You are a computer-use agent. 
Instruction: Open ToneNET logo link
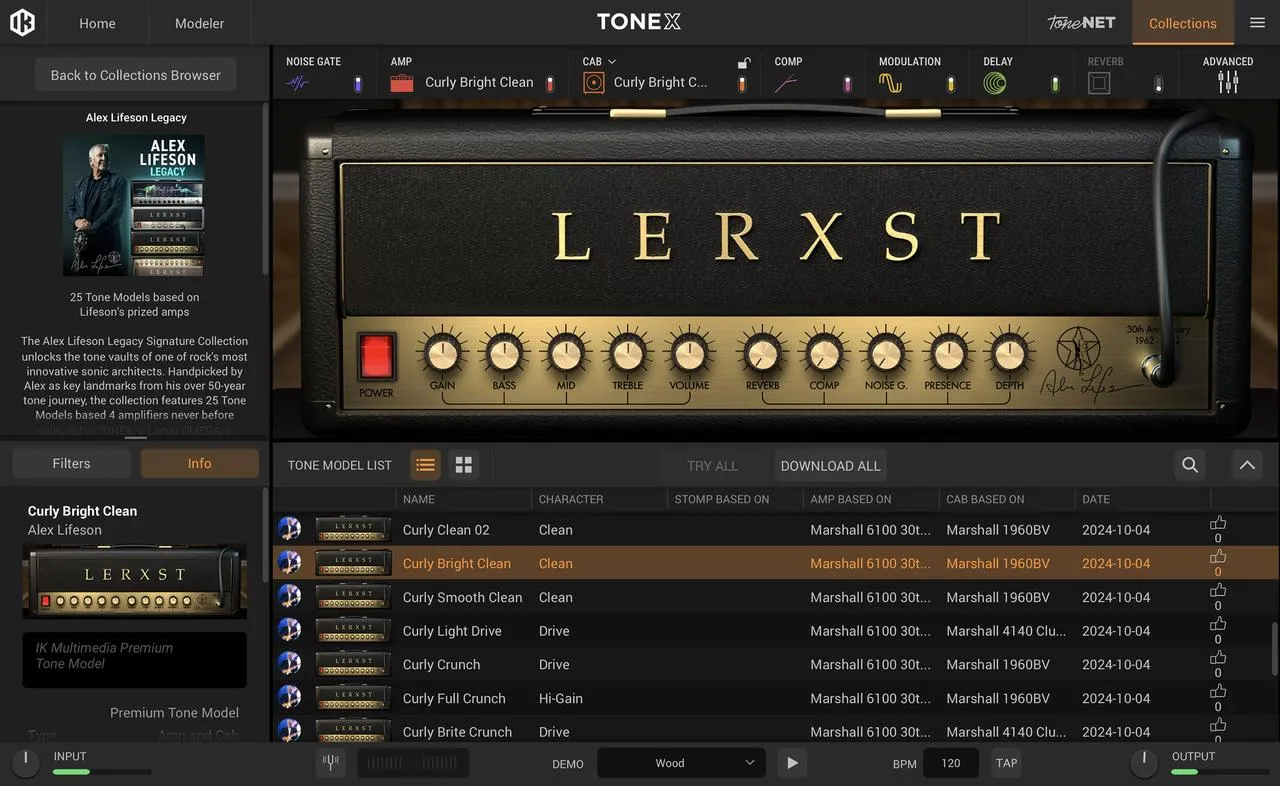click(x=1081, y=23)
